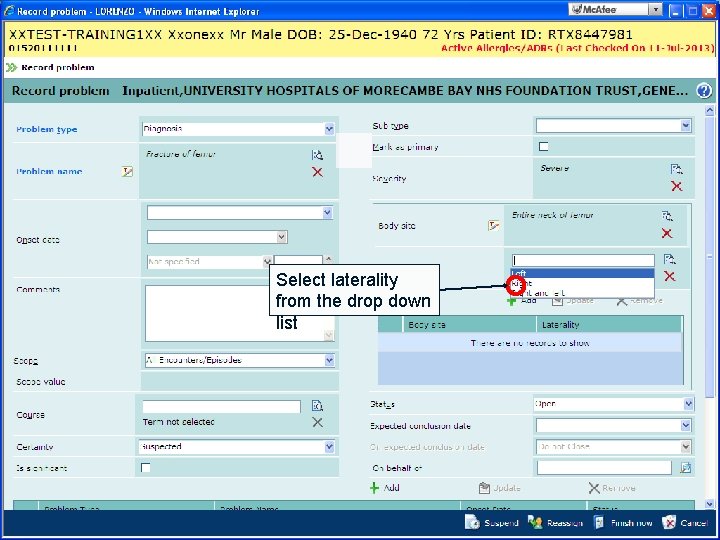This screenshot has height=540, width=720.
Task: Click the Problem name field label
Action: (x=49, y=171)
